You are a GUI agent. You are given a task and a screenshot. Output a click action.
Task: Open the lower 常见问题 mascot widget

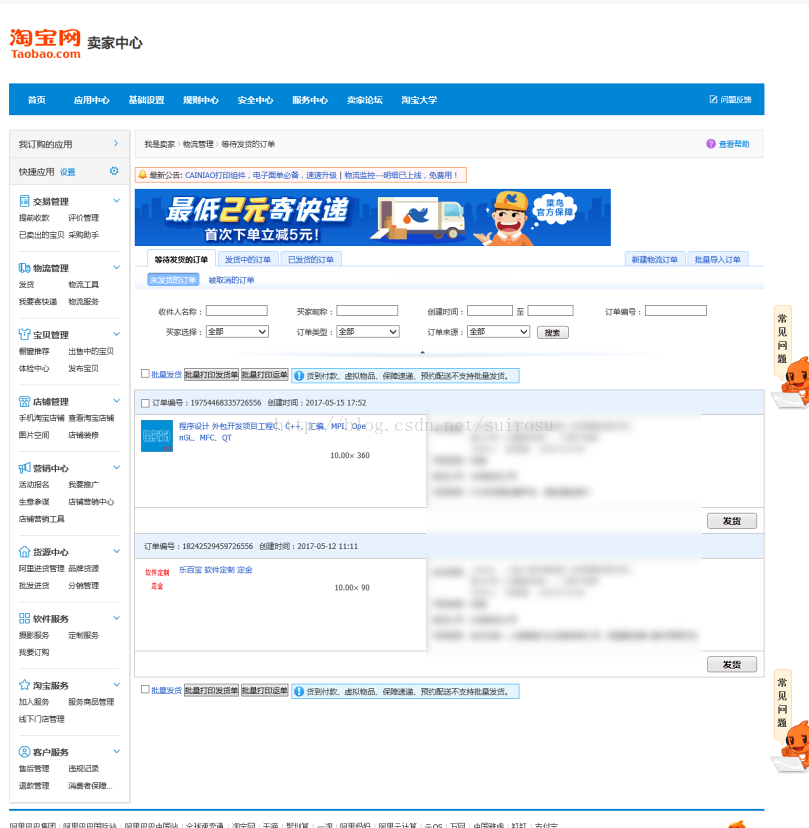click(x=791, y=721)
